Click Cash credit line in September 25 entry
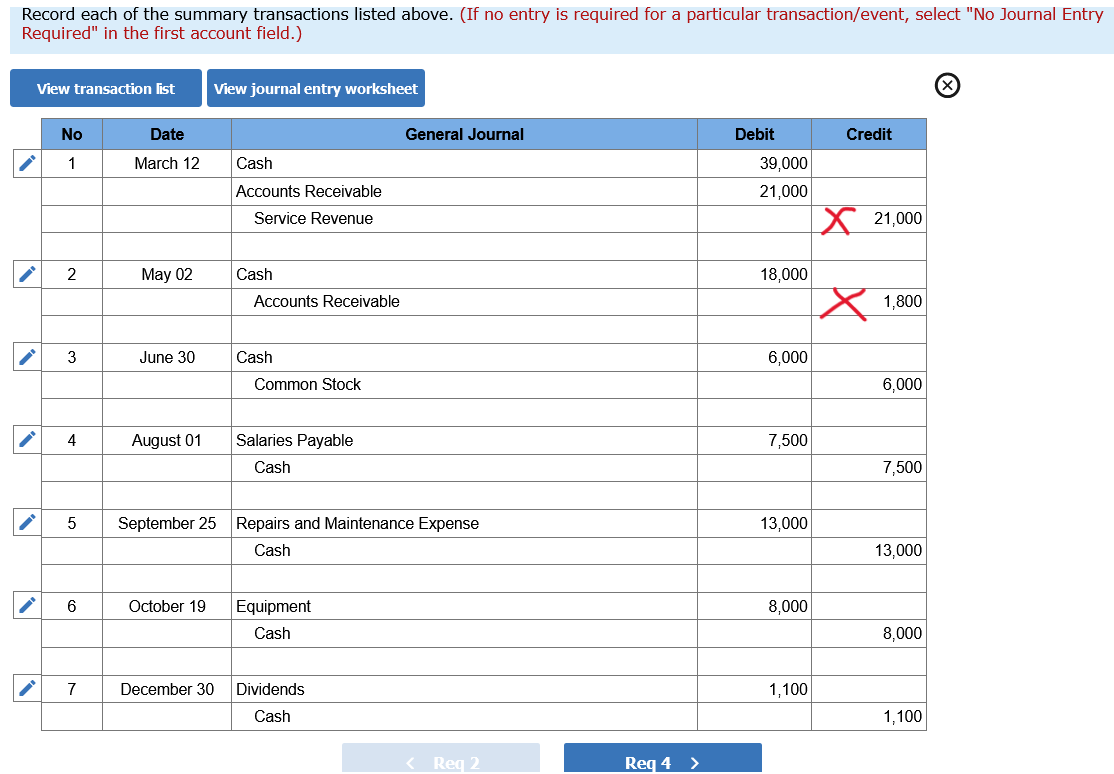1114x774 pixels. pyautogui.click(x=464, y=551)
